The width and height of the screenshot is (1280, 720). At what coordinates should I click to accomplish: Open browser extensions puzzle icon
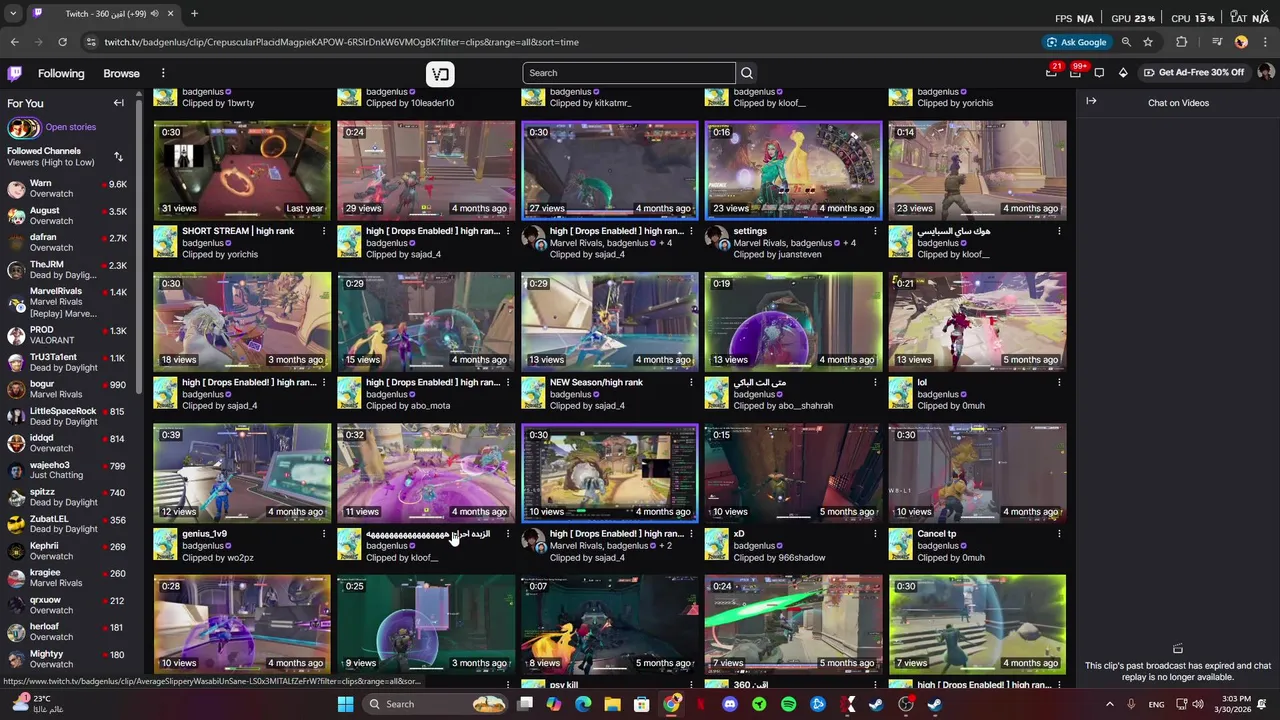(1182, 42)
